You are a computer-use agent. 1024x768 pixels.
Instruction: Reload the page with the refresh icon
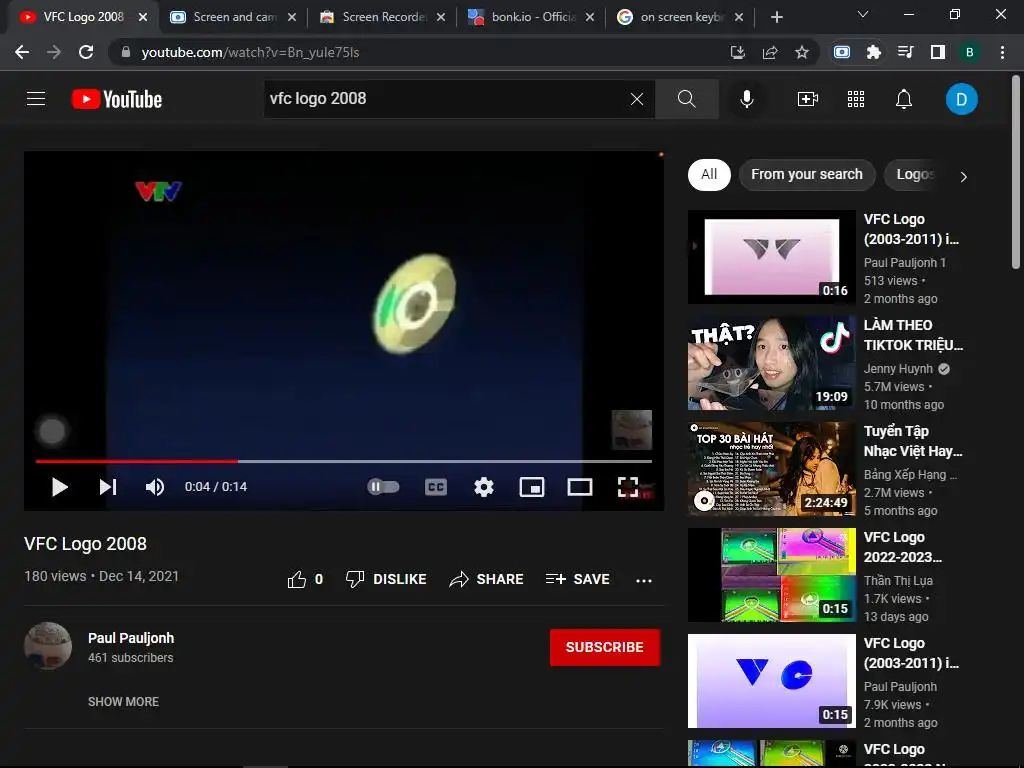coord(86,52)
